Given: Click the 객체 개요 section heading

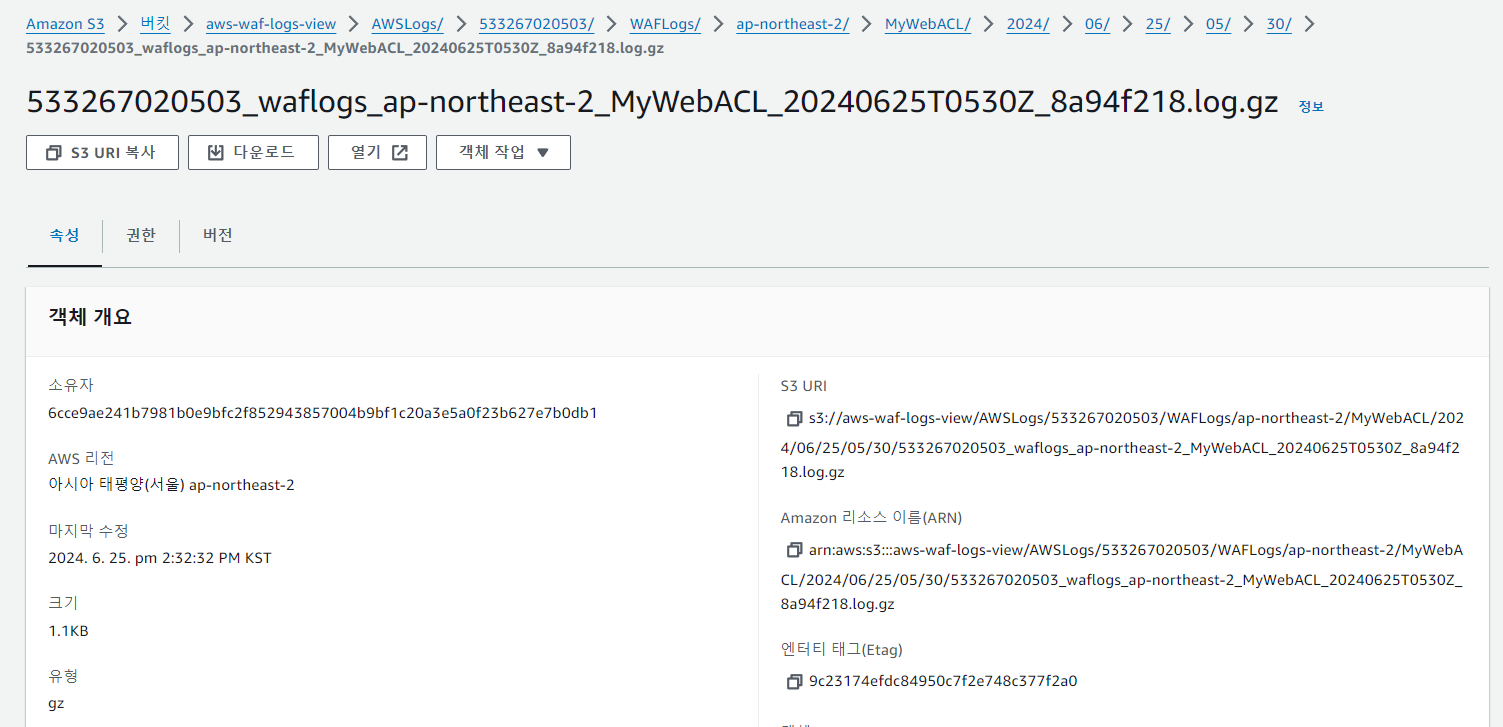Looking at the screenshot, I should 90,318.
